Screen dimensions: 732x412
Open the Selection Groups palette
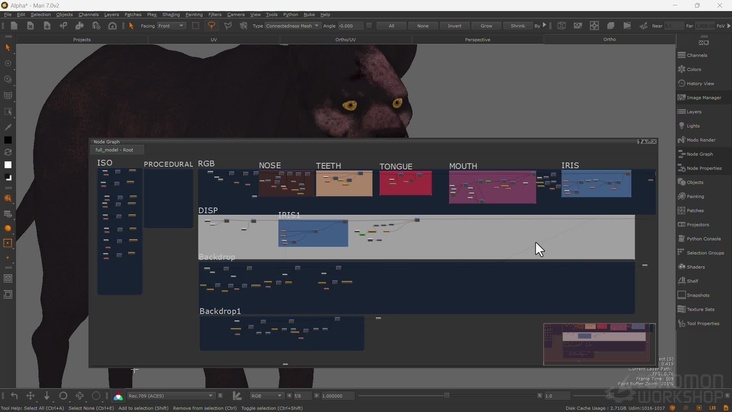[x=705, y=253]
